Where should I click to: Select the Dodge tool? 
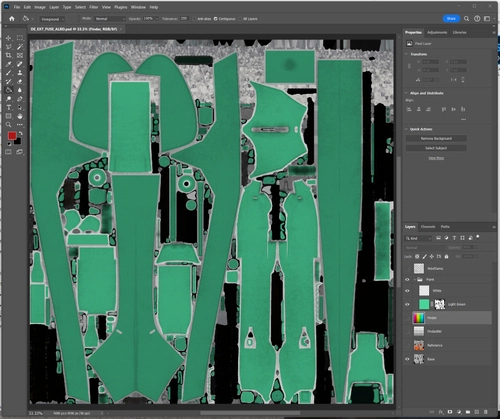coord(9,99)
